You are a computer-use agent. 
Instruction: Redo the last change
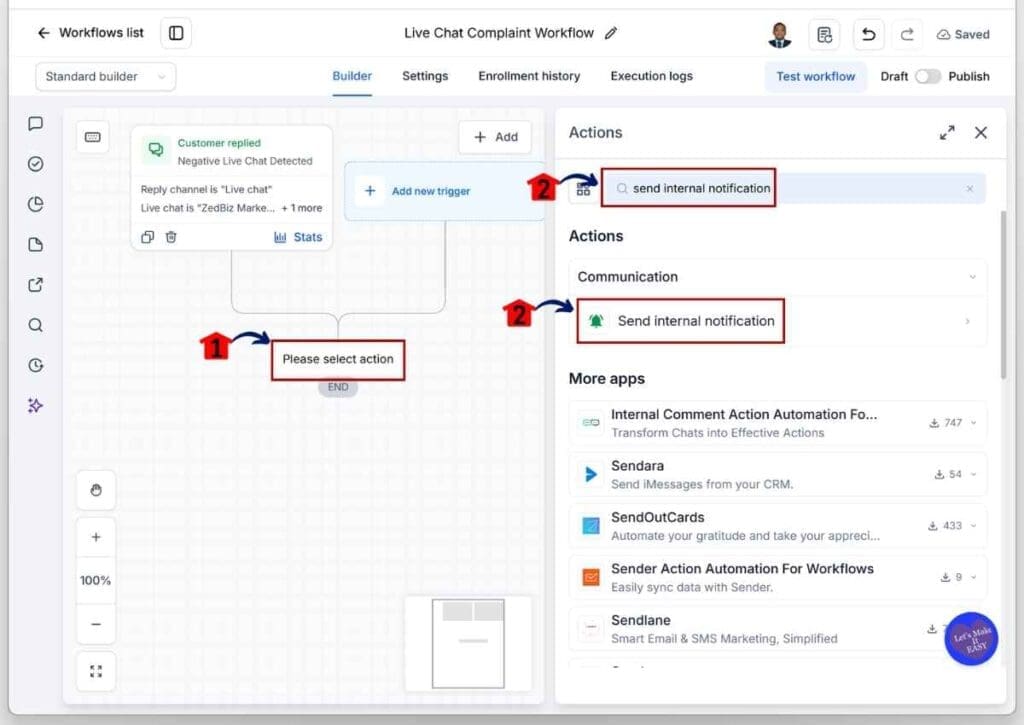[907, 35]
